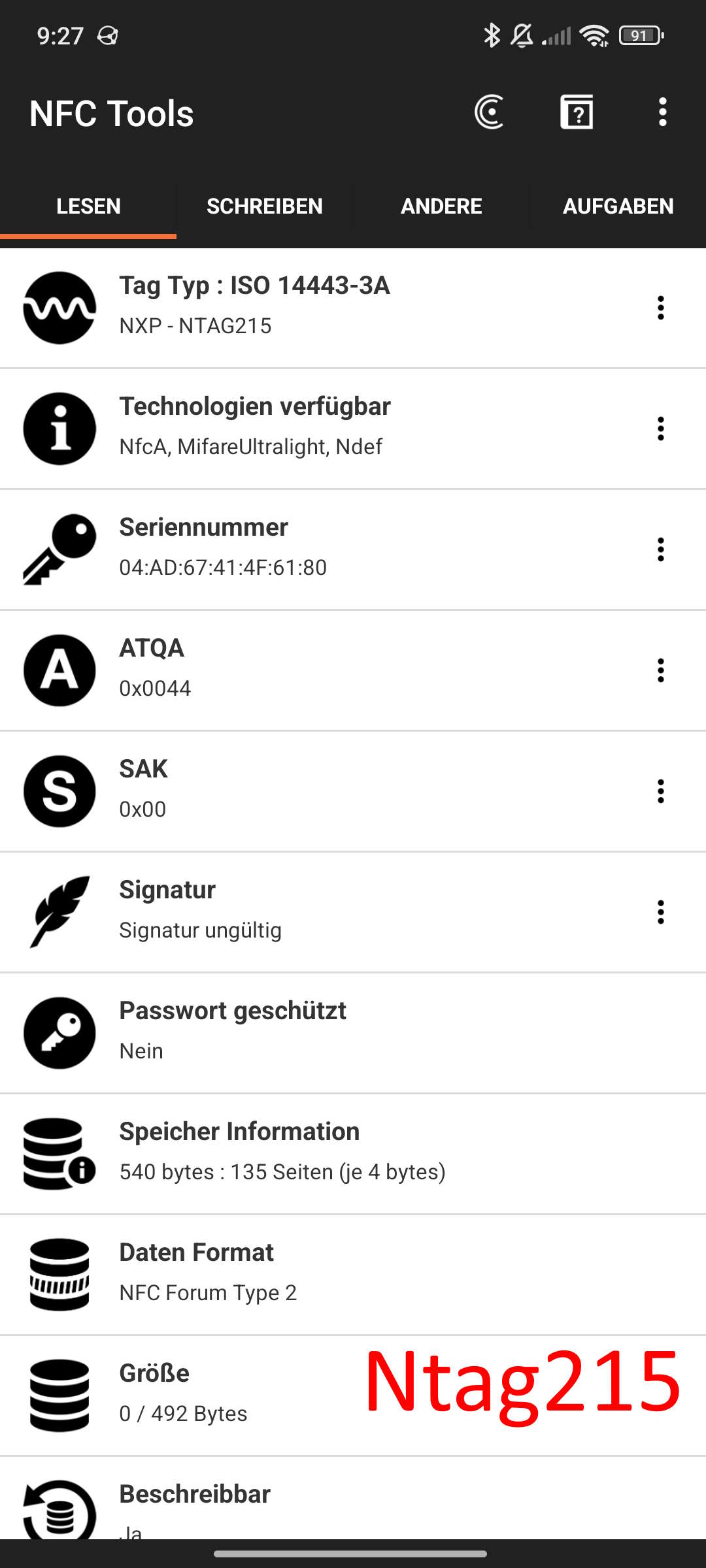Tap the Tag Typ waveform icon
The width and height of the screenshot is (706, 1568).
59,308
